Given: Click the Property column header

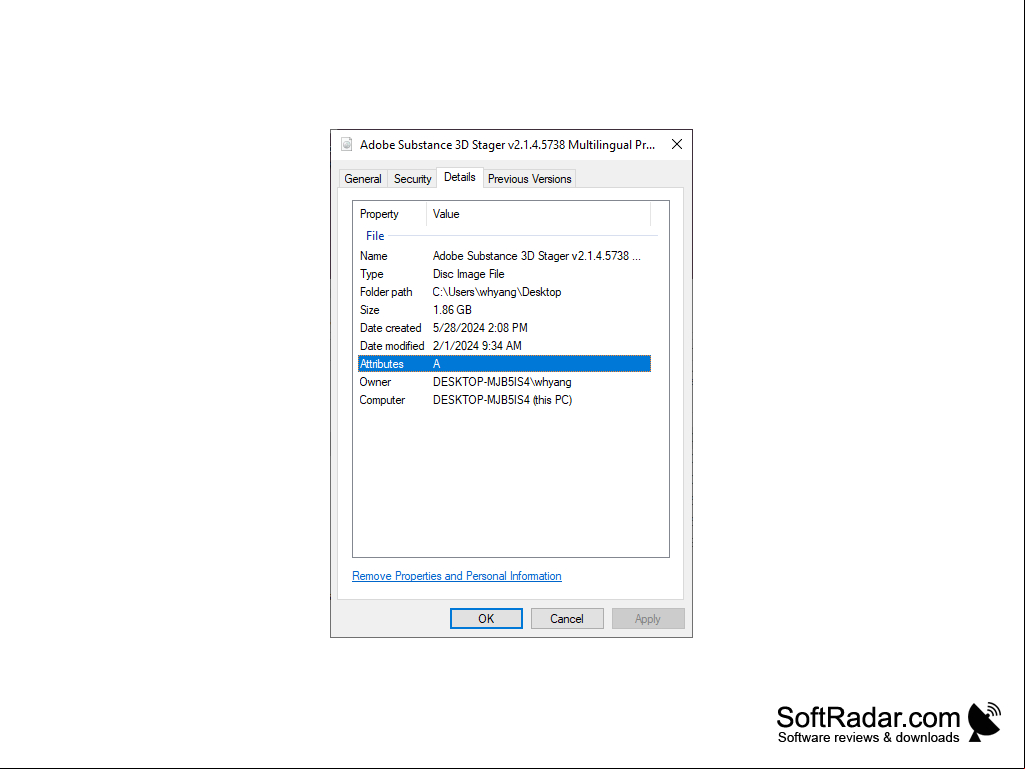Looking at the screenshot, I should pos(390,214).
